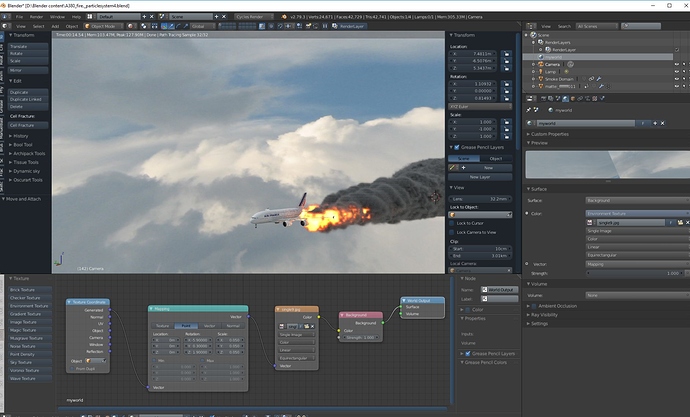Screen dimensions: 690x417
Task: Click the viewport shading sphere icon
Action: pos(130,26)
